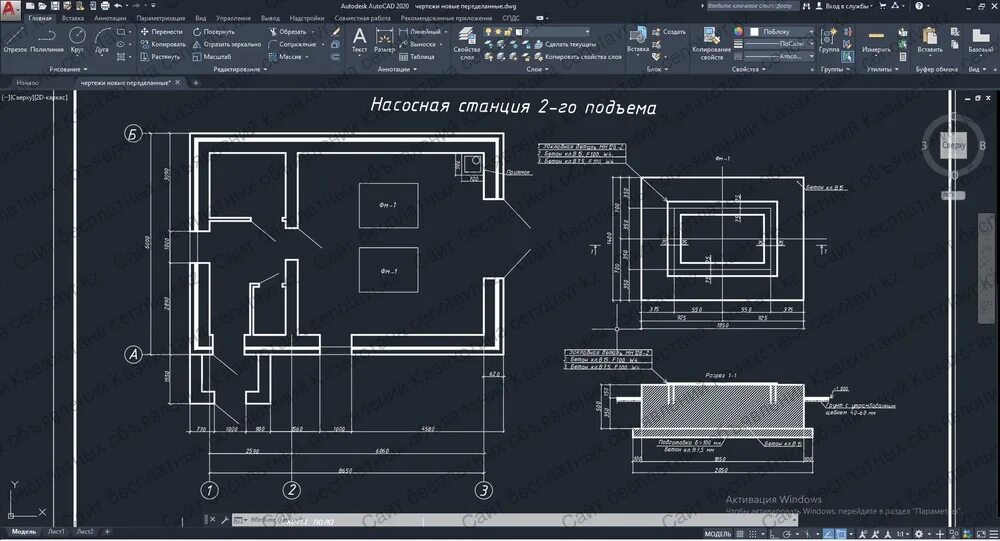Viewport: 1000px width, 541px height.
Task: Click the Измерить measure tool
Action: click(x=876, y=40)
